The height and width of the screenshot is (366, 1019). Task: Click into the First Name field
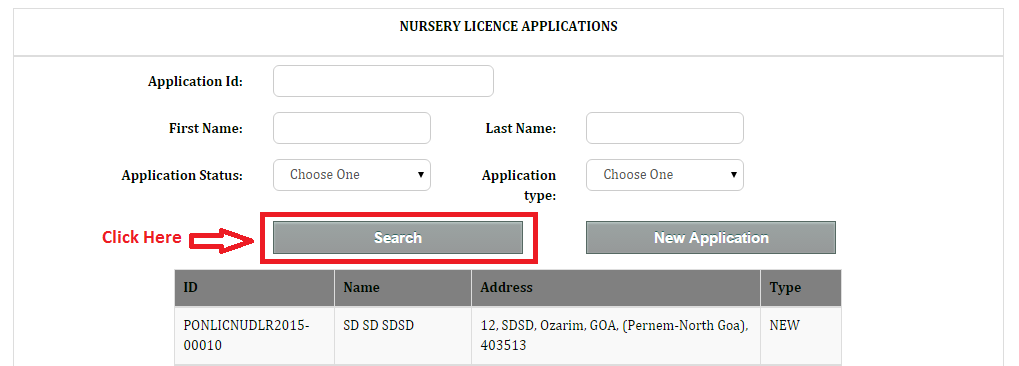pyautogui.click(x=352, y=128)
